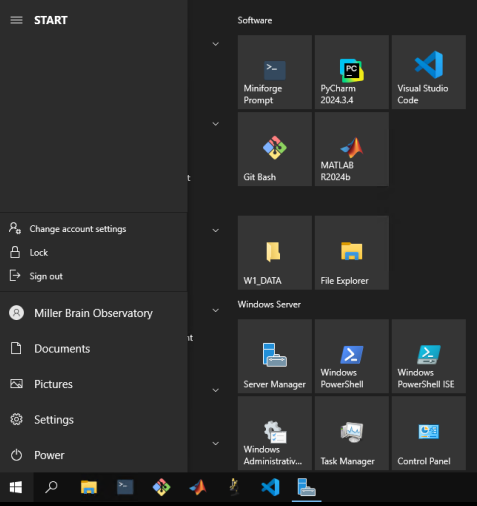
Task: Open the File Explorer tile
Action: [x=352, y=253]
